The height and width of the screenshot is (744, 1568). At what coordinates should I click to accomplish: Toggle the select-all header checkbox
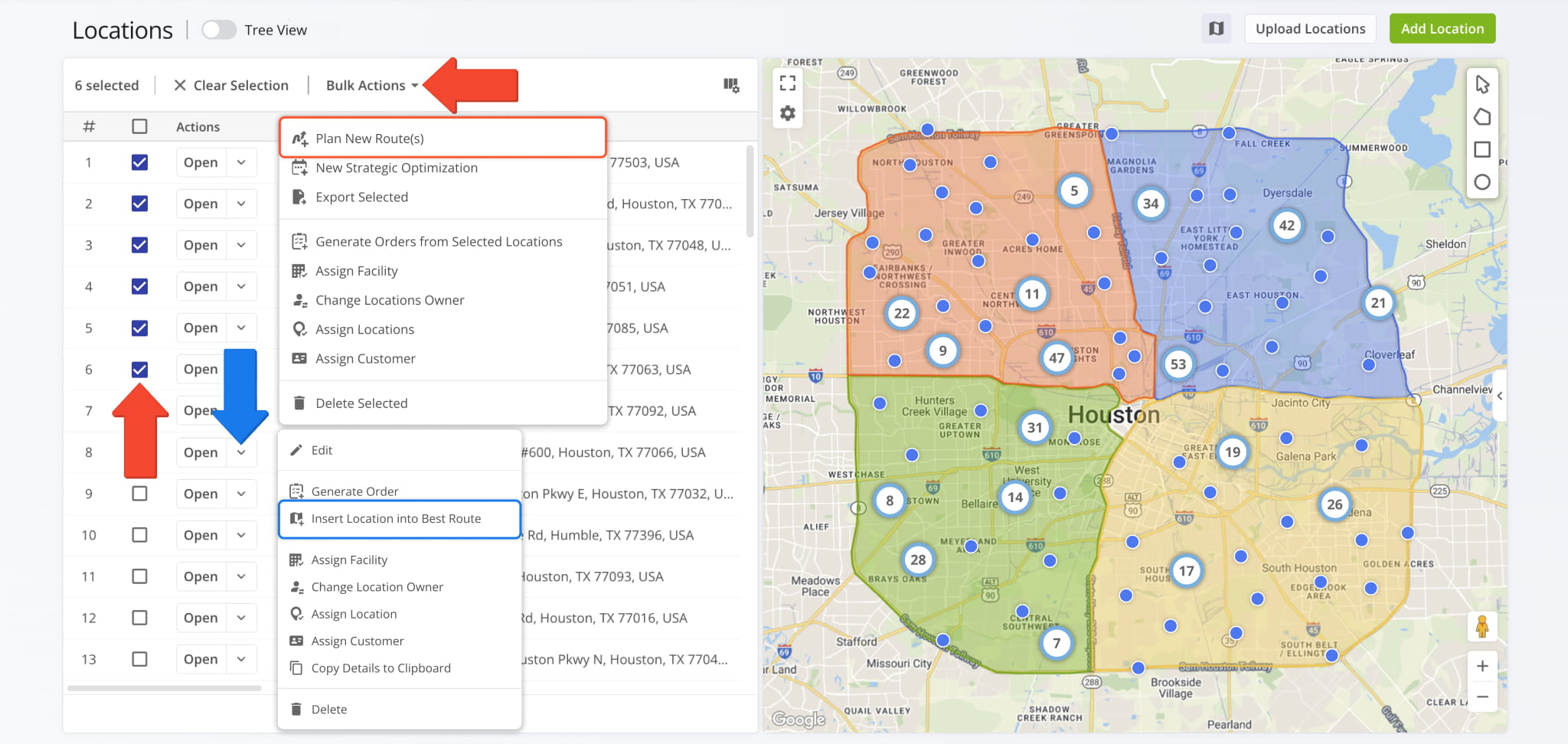coord(139,126)
